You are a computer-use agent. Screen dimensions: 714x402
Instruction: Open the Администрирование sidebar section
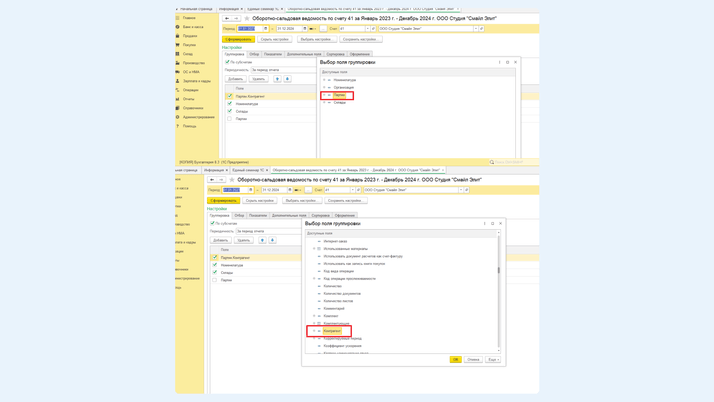[x=198, y=117]
